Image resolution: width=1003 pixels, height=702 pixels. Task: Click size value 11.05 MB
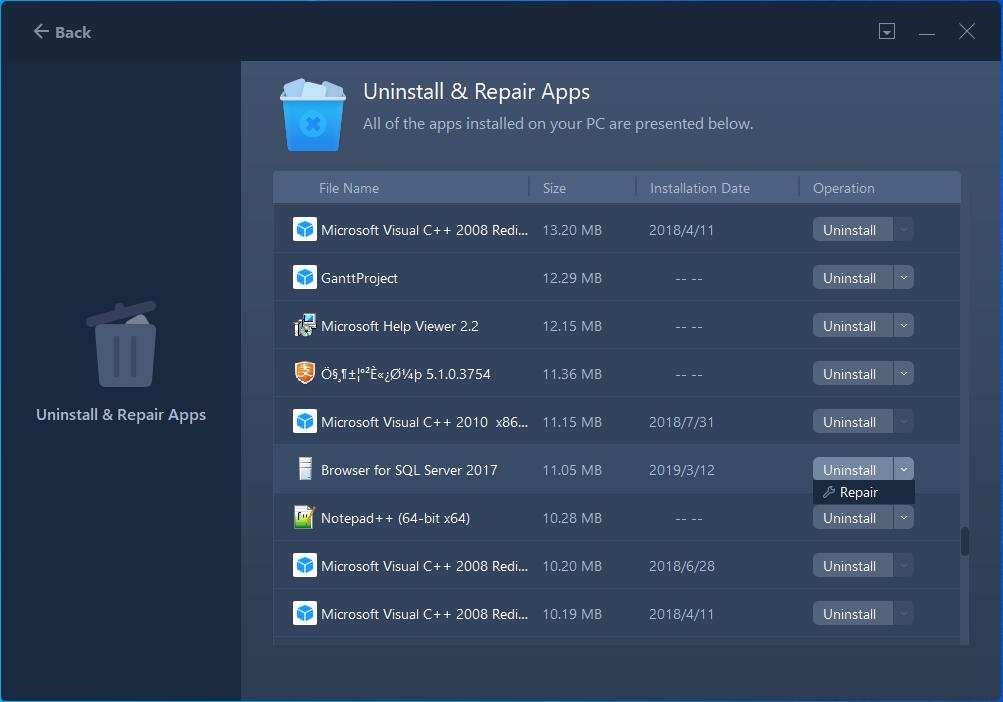572,470
